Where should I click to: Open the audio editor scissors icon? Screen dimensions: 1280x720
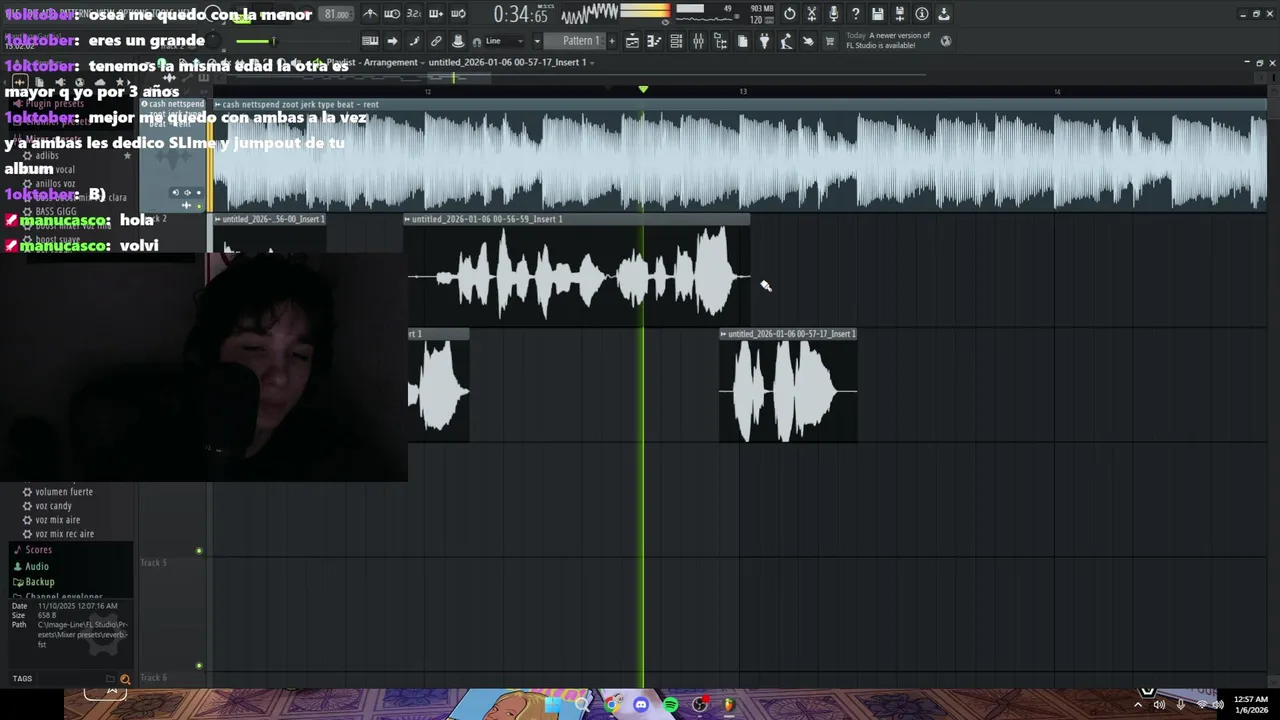[812, 14]
